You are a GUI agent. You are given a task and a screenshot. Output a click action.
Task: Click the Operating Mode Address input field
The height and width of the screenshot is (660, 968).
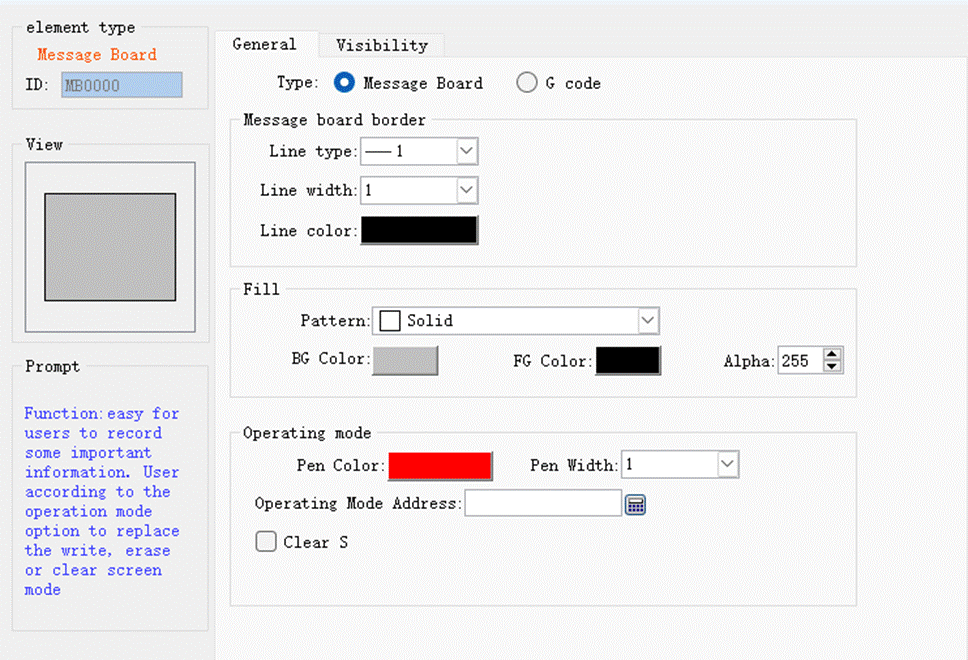pos(543,504)
